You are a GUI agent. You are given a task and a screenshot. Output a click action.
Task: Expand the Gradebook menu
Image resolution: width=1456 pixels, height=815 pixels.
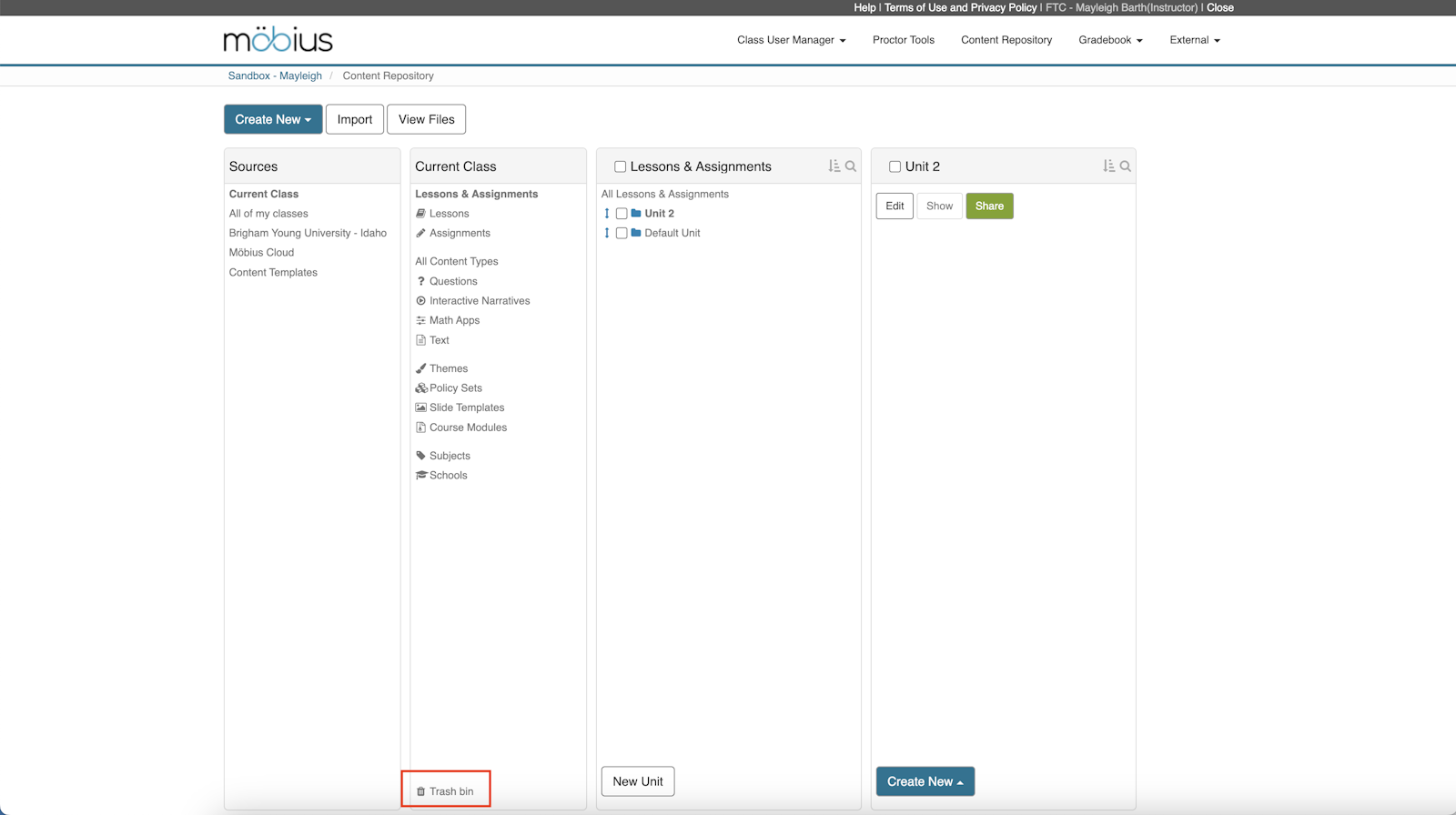pyautogui.click(x=1110, y=40)
